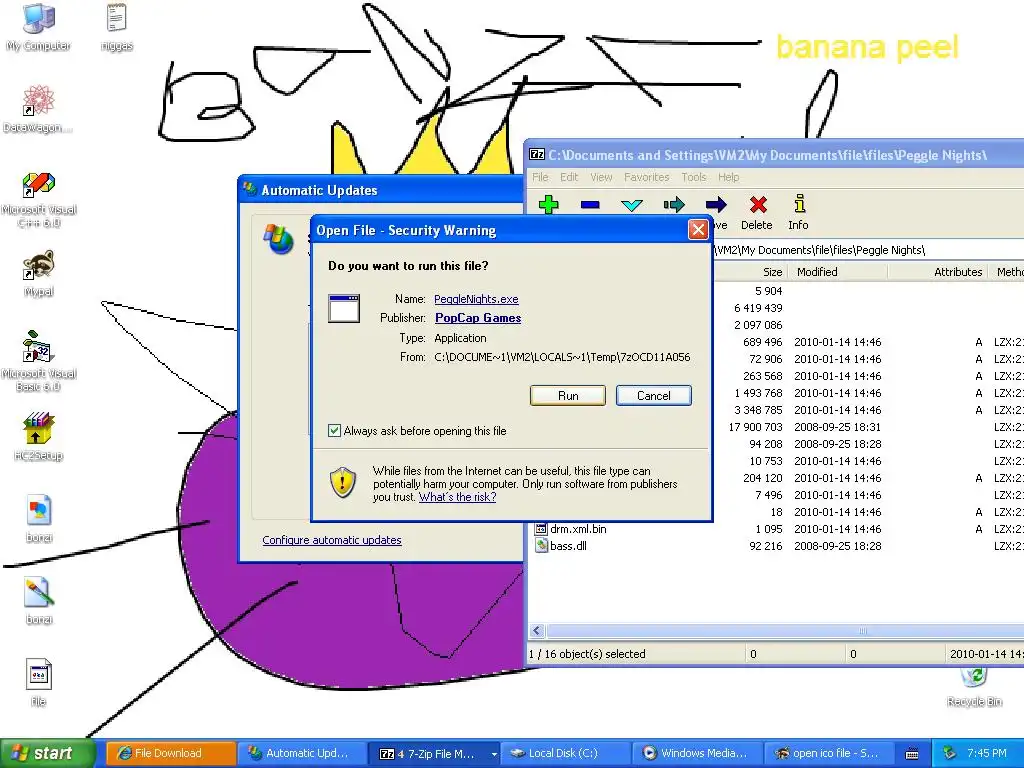Click the 7-Zip Test checkmark icon

(x=632, y=206)
